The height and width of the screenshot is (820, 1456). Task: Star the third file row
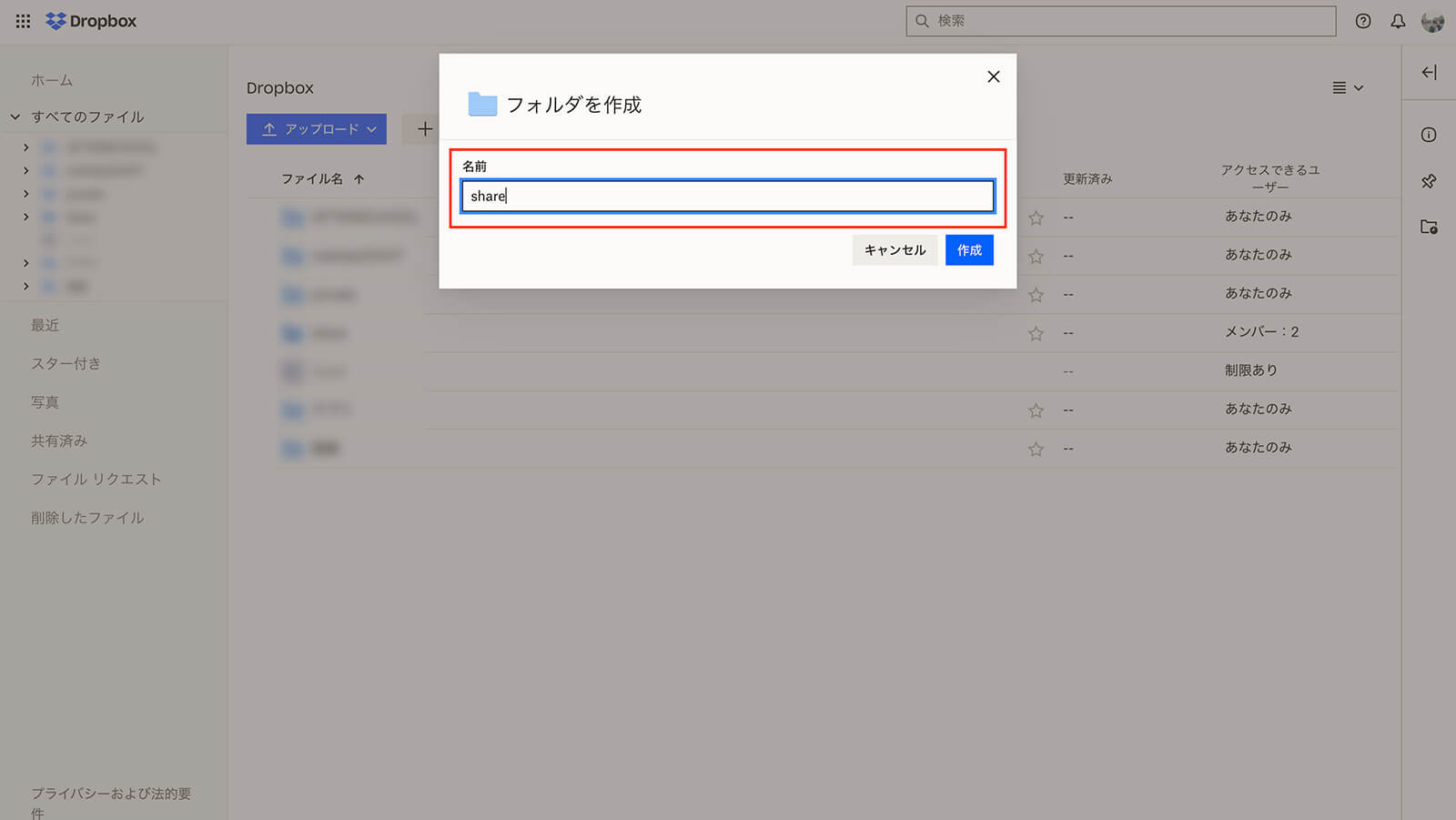coord(1036,295)
